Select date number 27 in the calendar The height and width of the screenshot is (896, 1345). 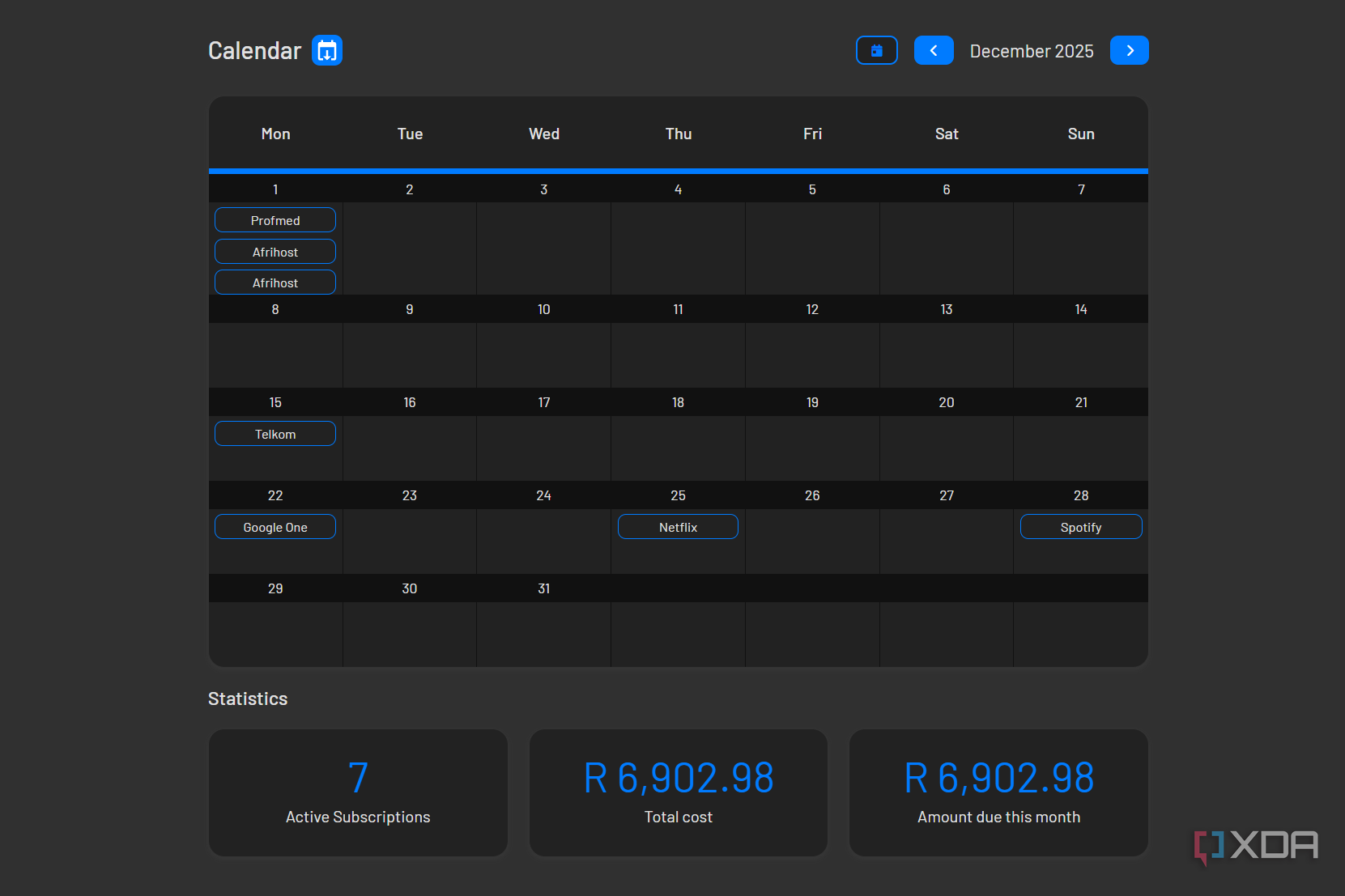pos(947,495)
